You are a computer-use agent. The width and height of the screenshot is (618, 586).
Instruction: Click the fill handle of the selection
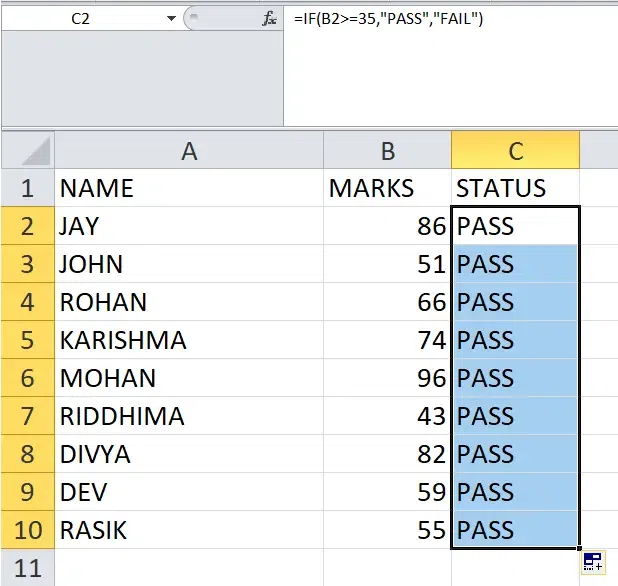point(579,548)
